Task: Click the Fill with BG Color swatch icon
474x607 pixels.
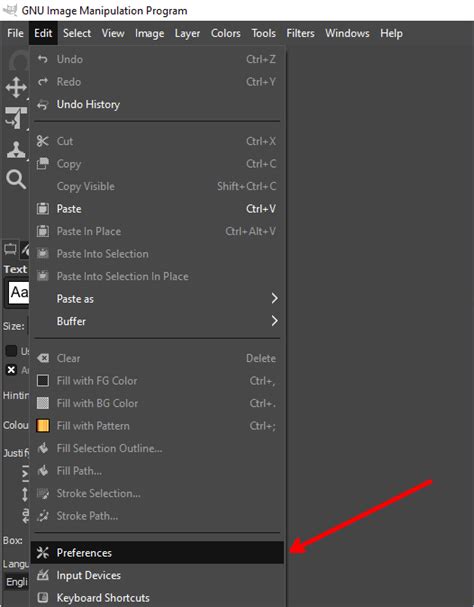Action: tap(43, 403)
